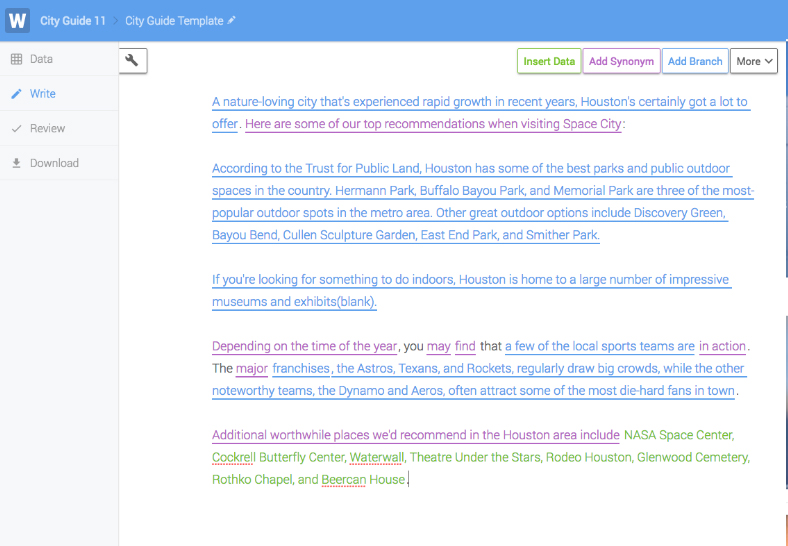The image size is (788, 546).
Task: Click the pencil icon beside City Guide Template
Action: 233,20
